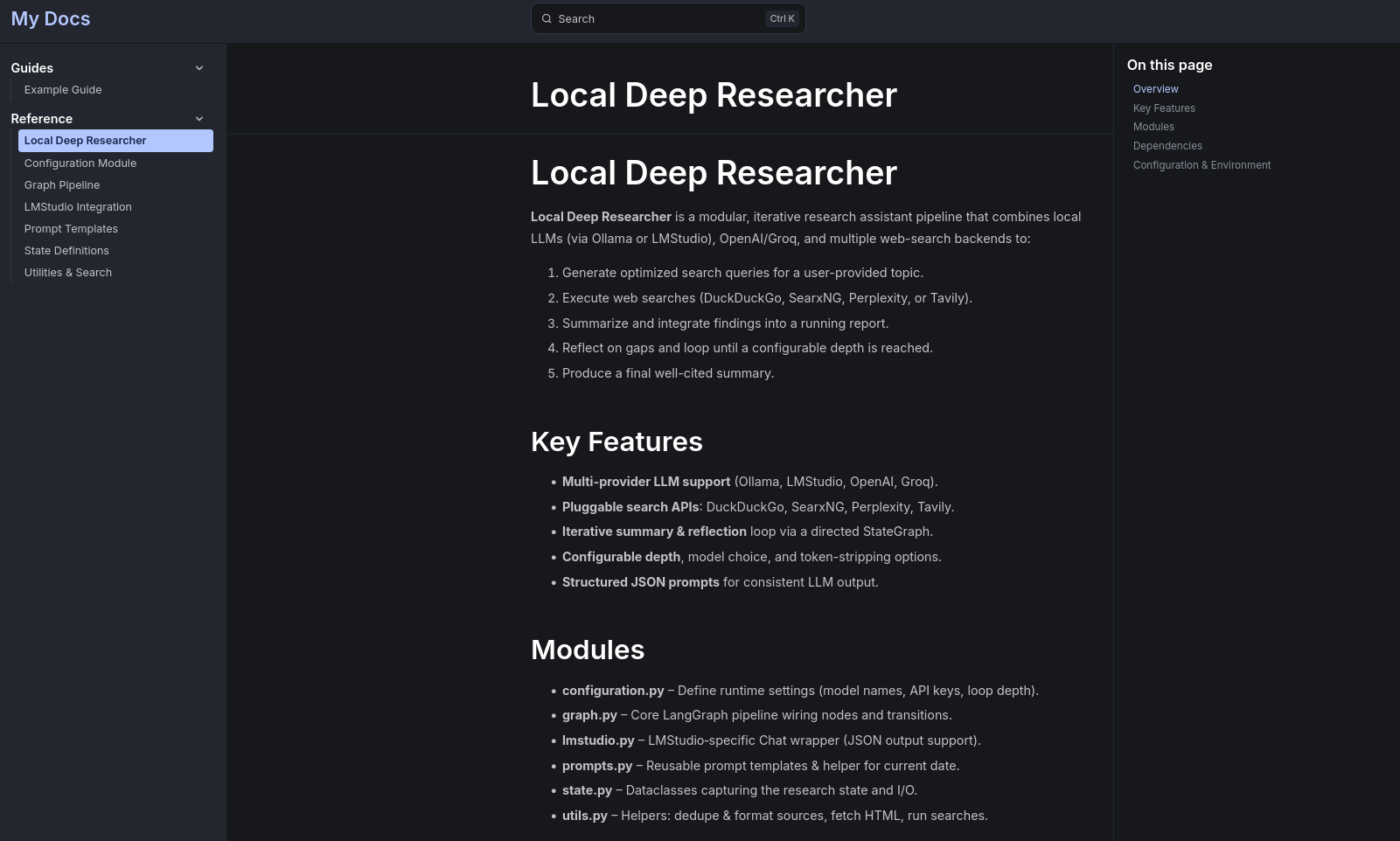Click the magnifier icon in search bar
The width and height of the screenshot is (1400, 841).
click(x=547, y=19)
